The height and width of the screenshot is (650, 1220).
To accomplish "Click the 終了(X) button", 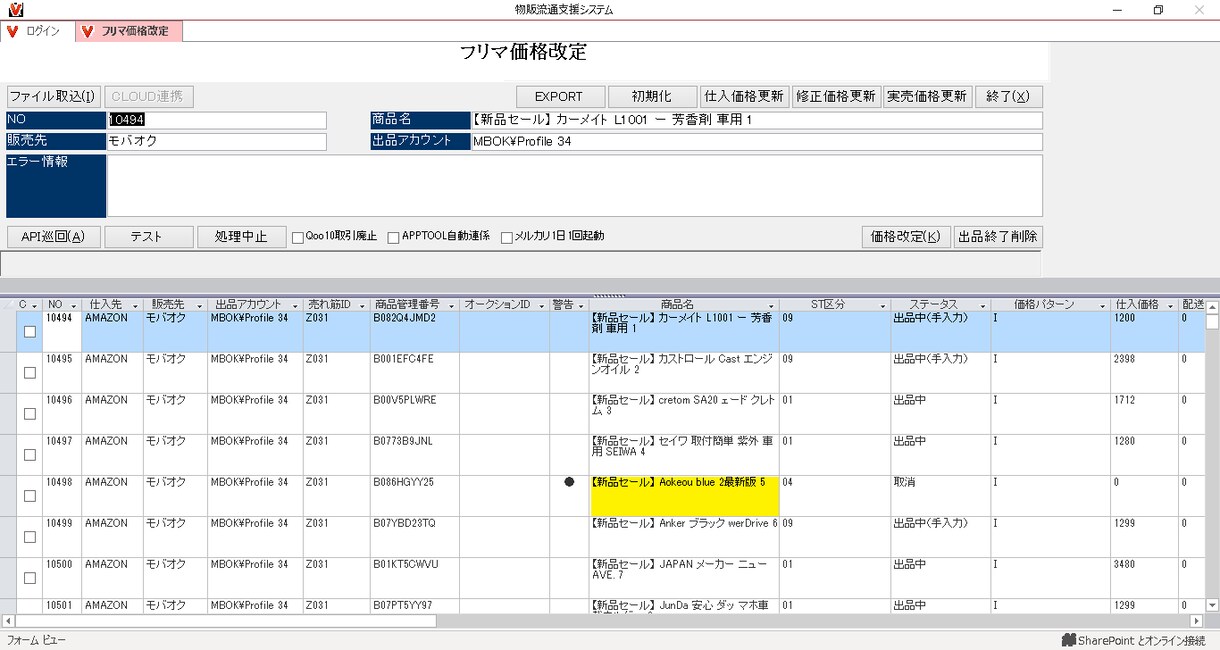I will [1009, 97].
